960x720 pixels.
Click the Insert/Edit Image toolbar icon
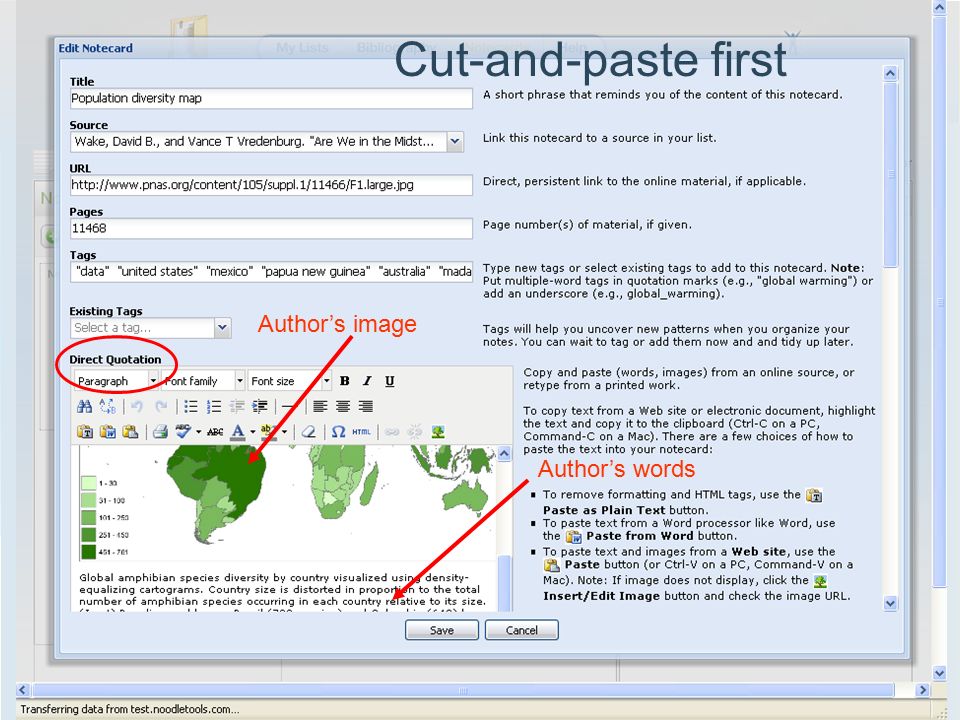click(x=438, y=432)
